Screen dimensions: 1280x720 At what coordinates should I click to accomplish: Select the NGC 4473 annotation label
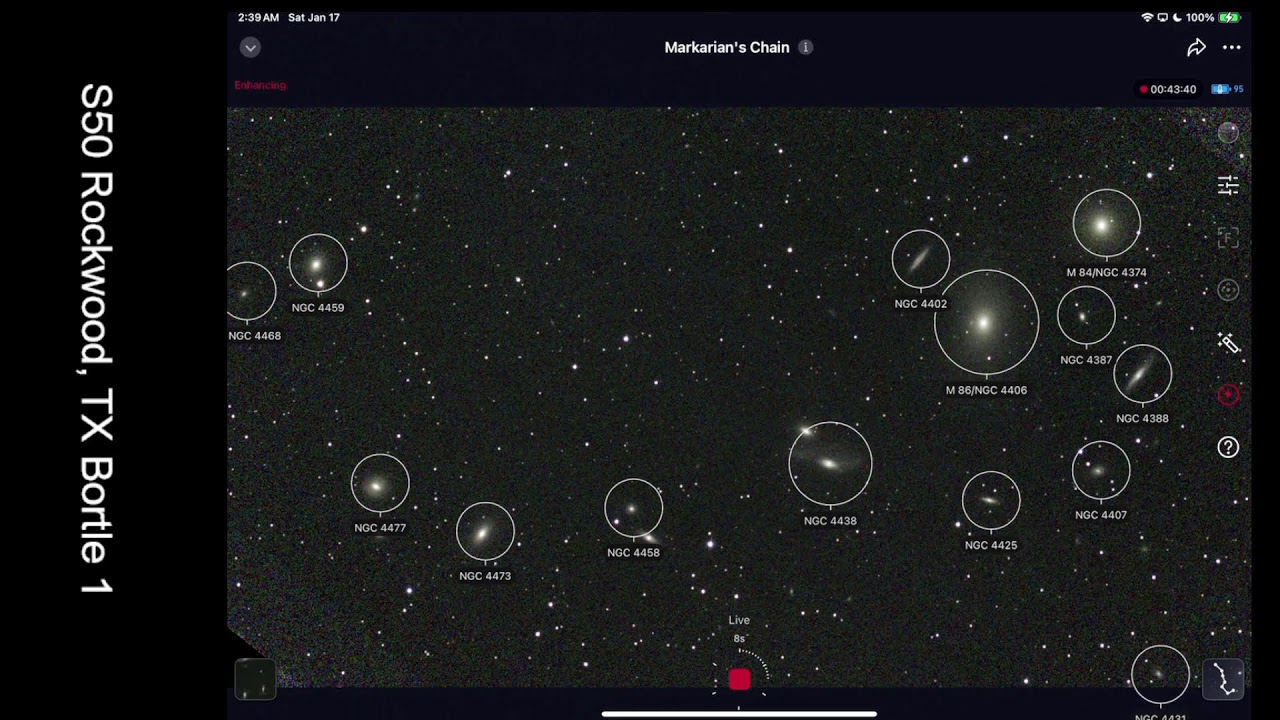(x=485, y=576)
